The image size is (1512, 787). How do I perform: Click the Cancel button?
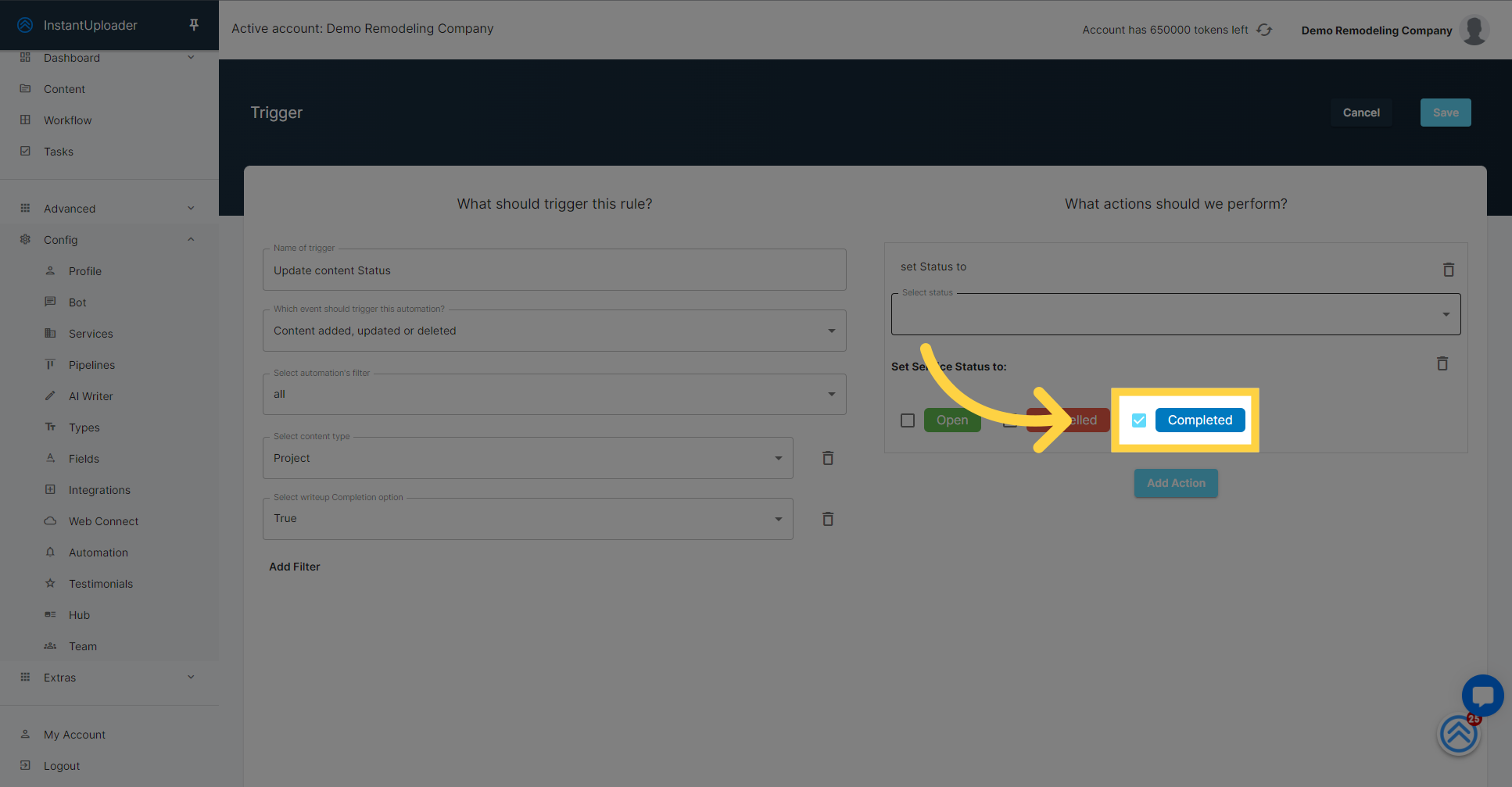(1361, 113)
